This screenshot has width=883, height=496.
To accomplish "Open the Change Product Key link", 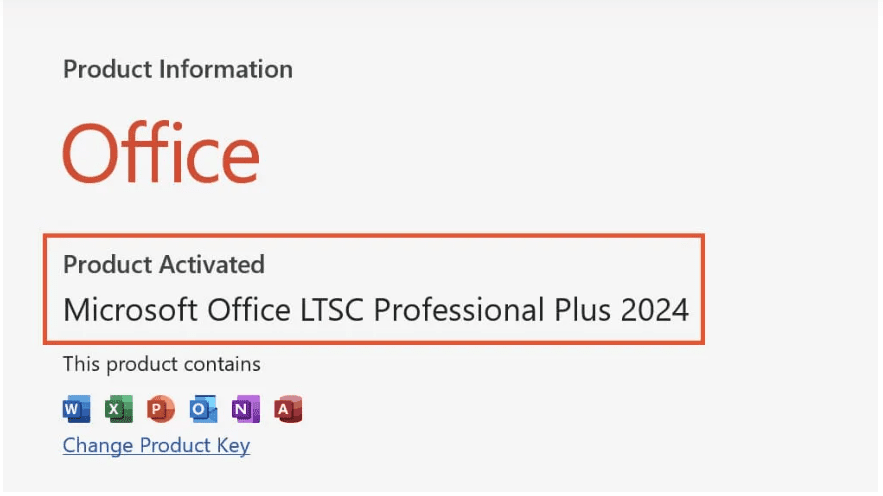I will (x=156, y=445).
